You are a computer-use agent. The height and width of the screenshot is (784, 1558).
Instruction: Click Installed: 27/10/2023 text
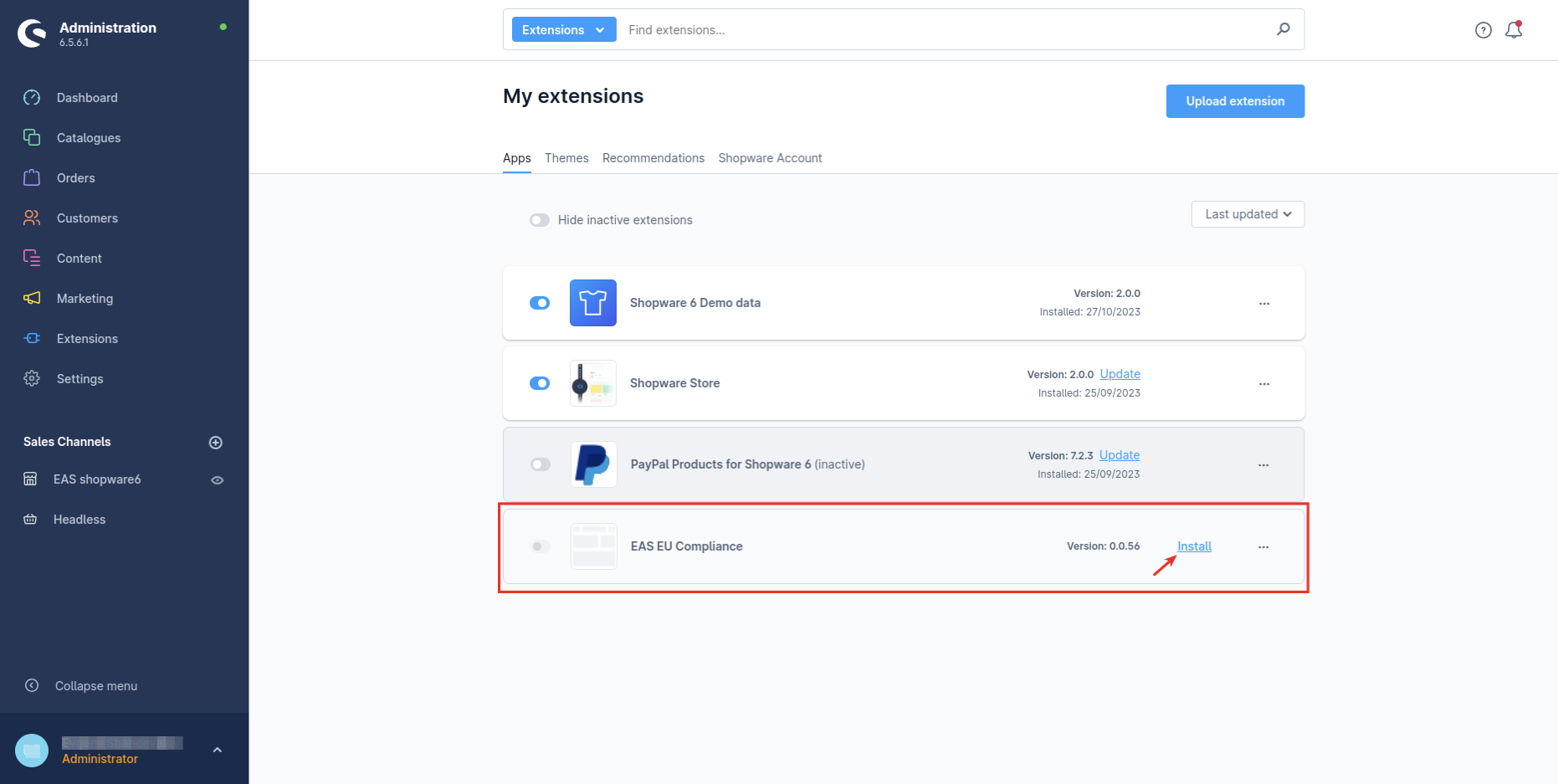tap(1089, 312)
